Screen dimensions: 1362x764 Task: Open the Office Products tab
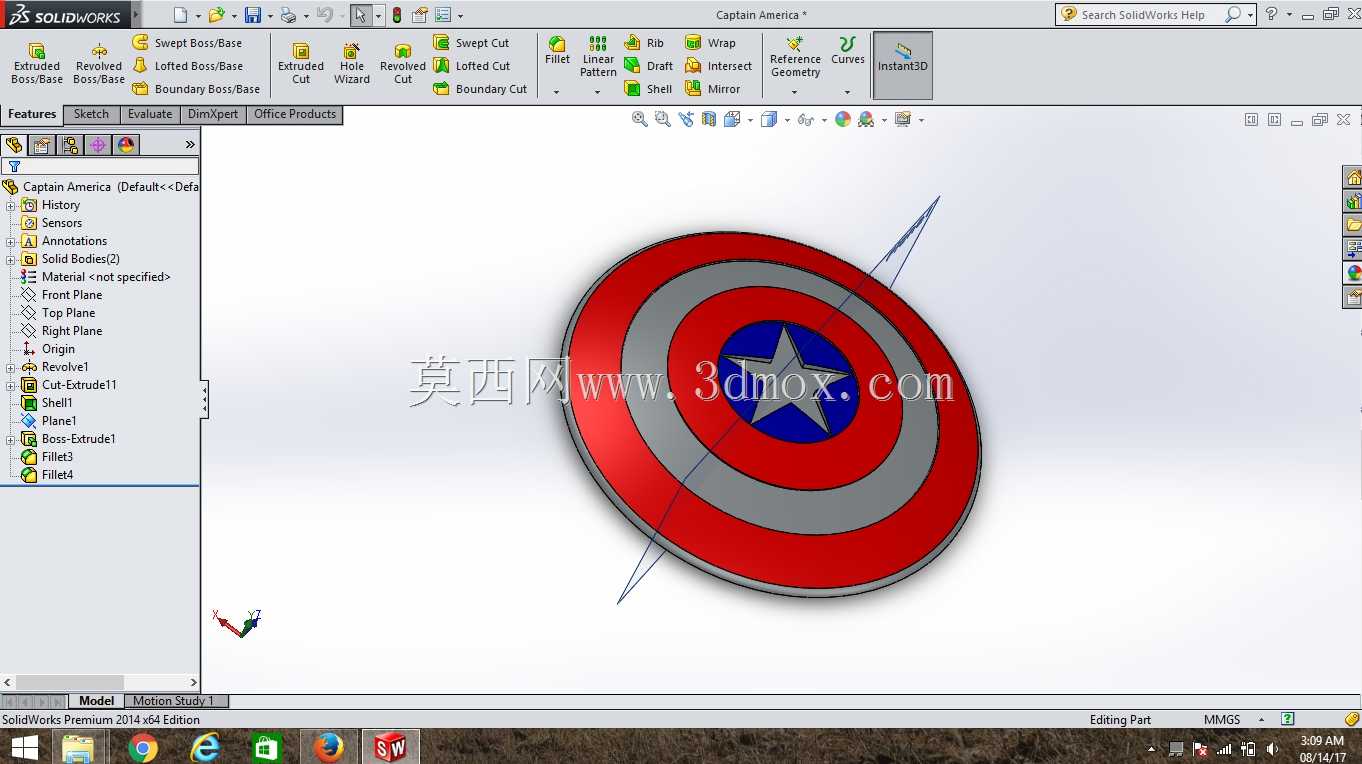tap(295, 115)
